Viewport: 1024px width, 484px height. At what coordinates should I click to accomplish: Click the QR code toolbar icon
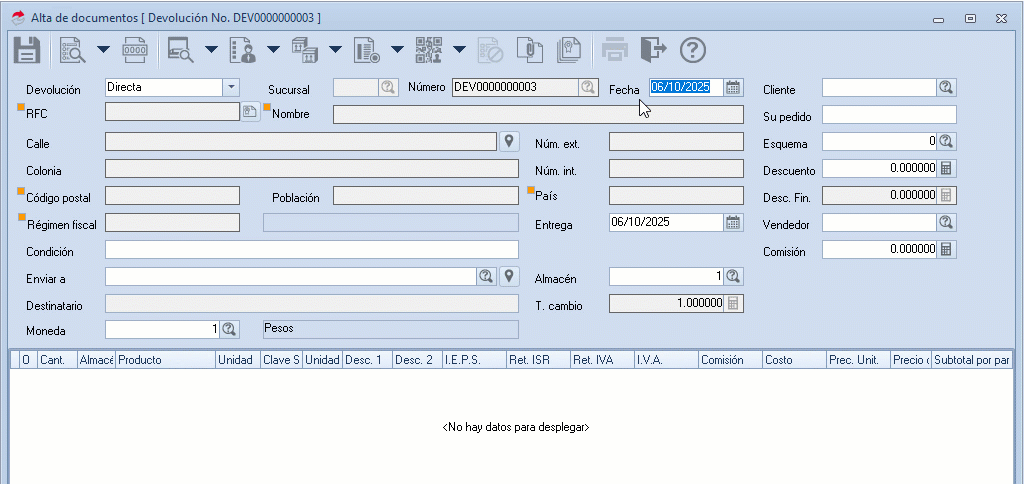click(x=429, y=49)
